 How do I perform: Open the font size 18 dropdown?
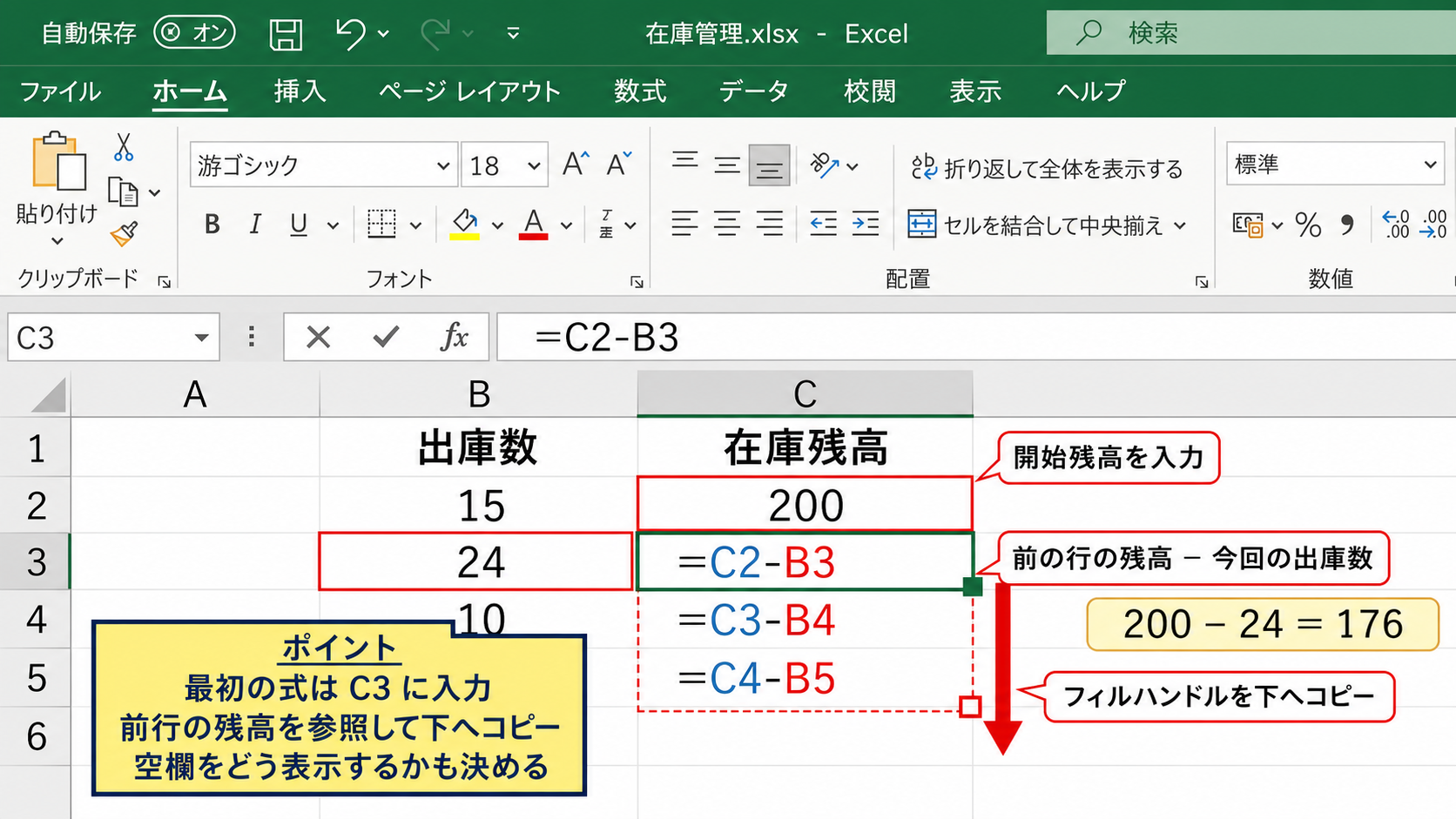click(533, 165)
